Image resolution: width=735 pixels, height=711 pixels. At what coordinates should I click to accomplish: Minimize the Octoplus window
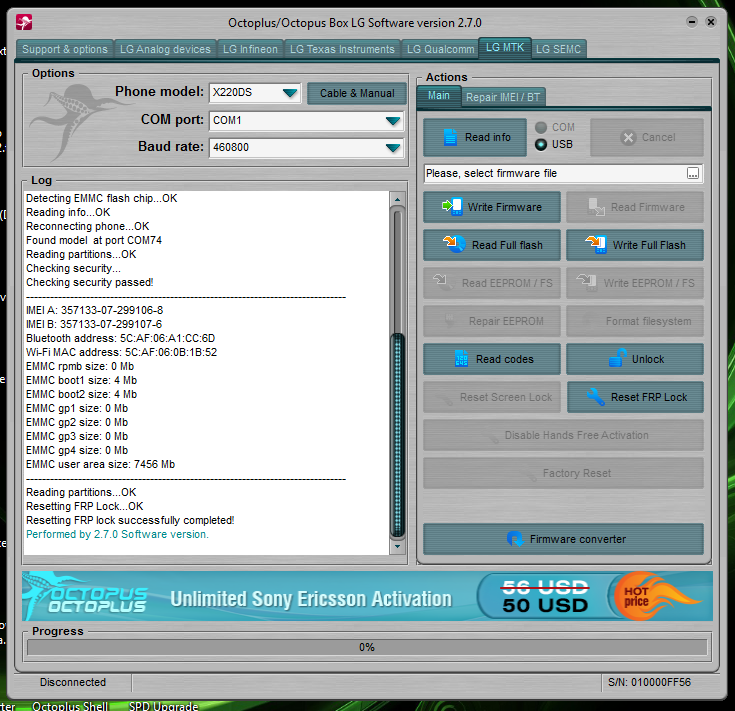click(691, 22)
